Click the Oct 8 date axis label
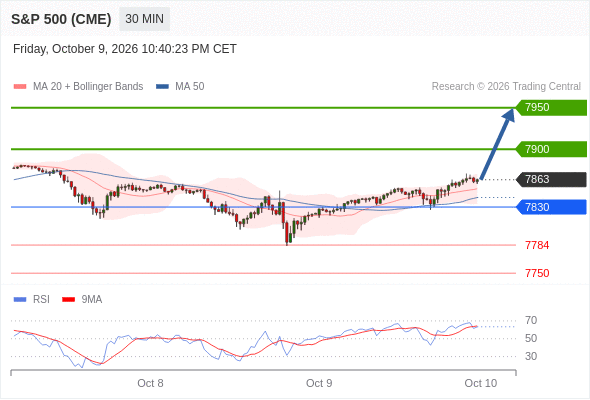 [150, 383]
